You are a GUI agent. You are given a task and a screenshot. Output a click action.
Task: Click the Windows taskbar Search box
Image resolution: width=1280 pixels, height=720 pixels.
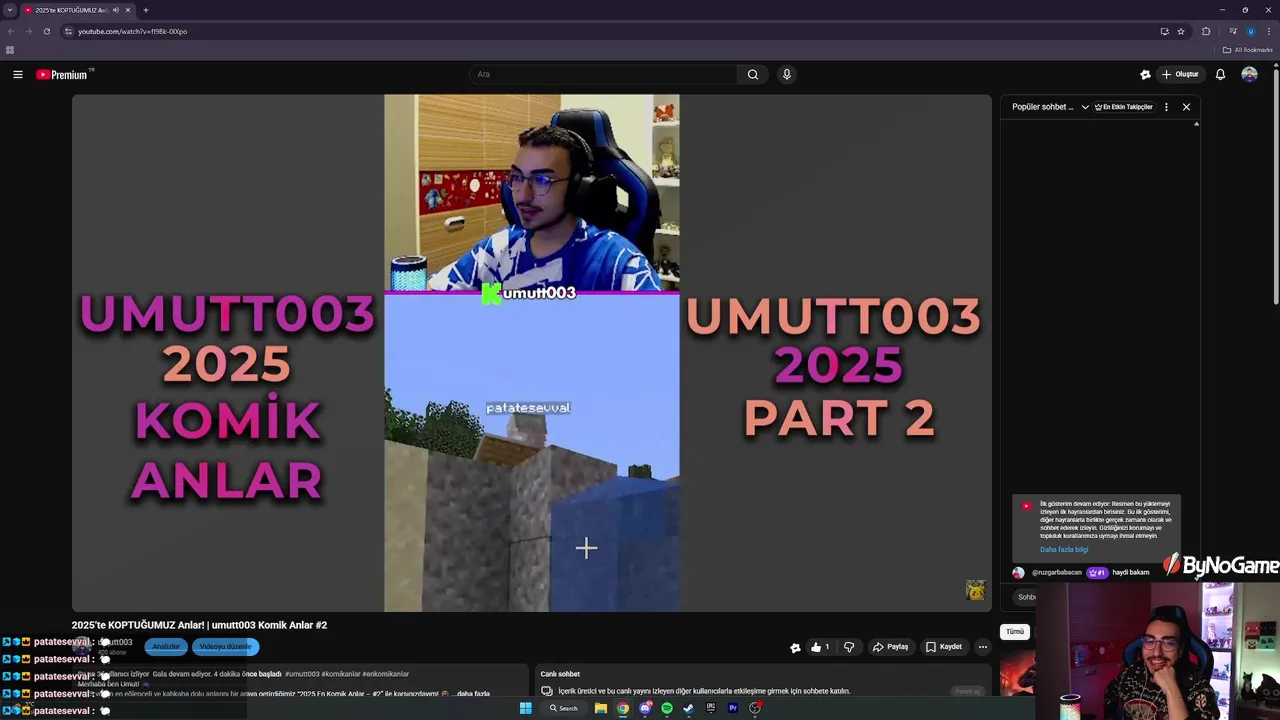pos(563,708)
